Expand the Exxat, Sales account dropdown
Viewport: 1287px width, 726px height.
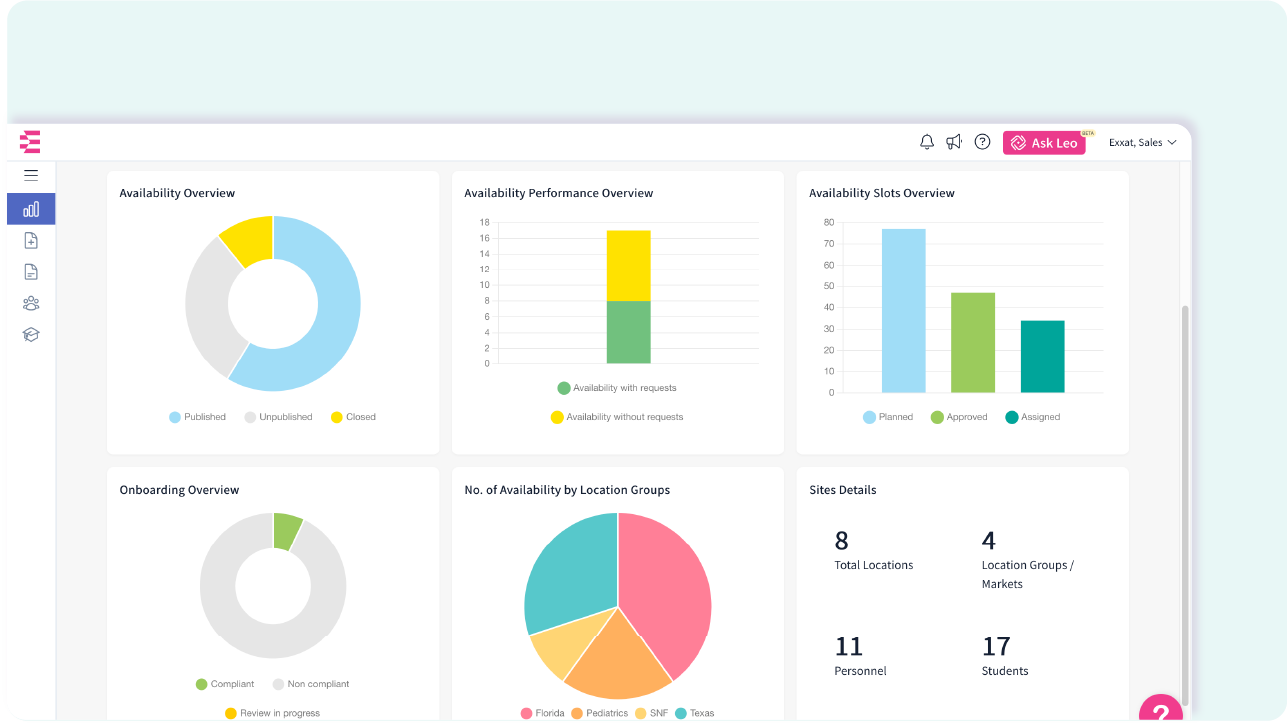coord(1142,143)
